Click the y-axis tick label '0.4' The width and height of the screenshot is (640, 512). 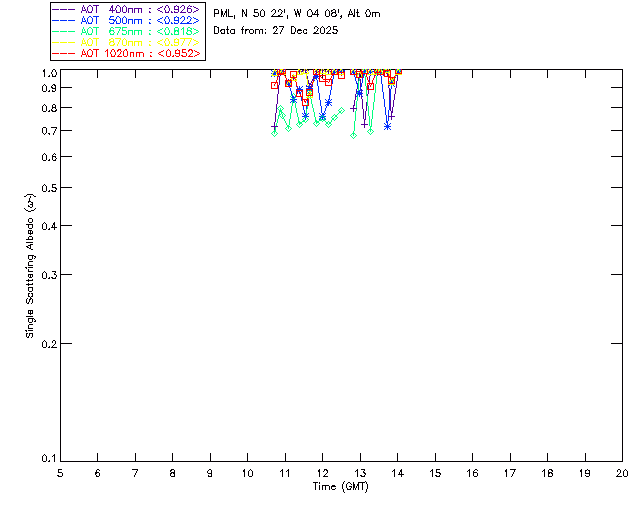point(49,226)
